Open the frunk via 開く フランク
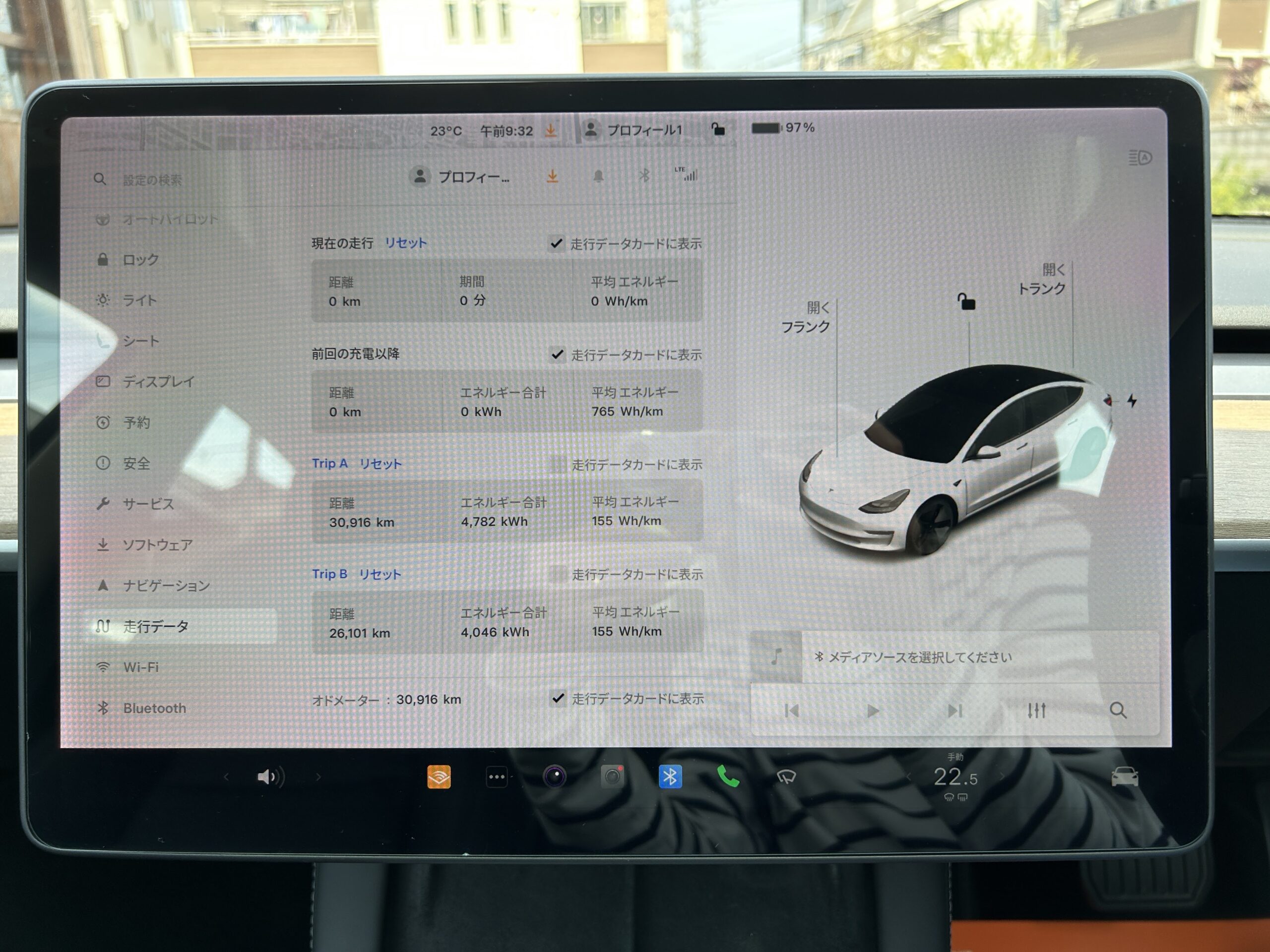This screenshot has width=1270, height=952. (x=806, y=317)
